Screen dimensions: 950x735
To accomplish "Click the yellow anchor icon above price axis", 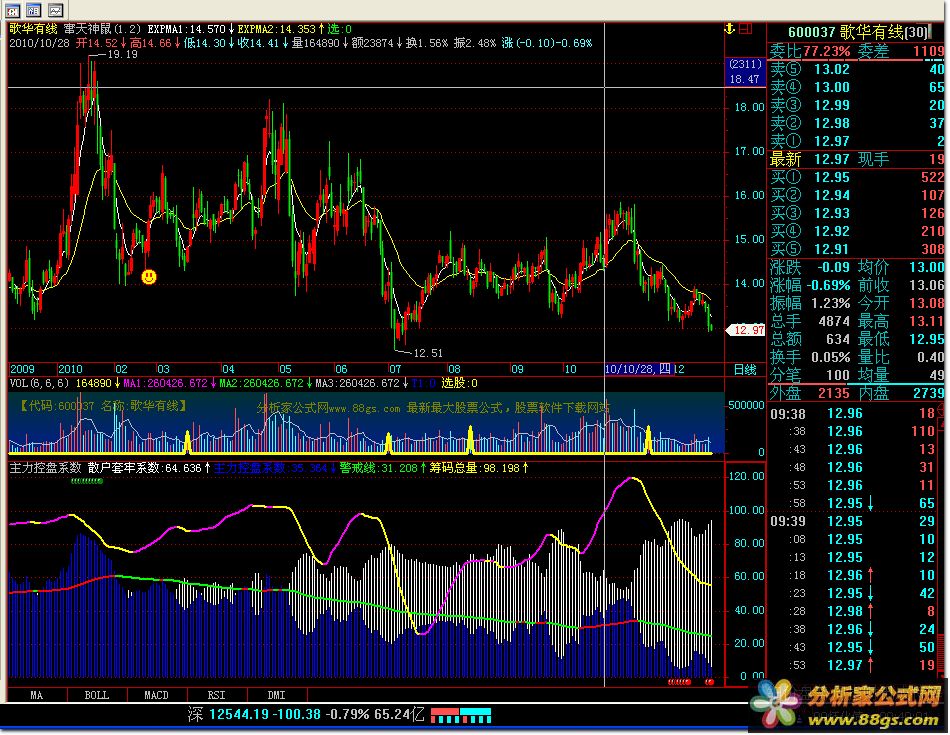I will point(730,28).
